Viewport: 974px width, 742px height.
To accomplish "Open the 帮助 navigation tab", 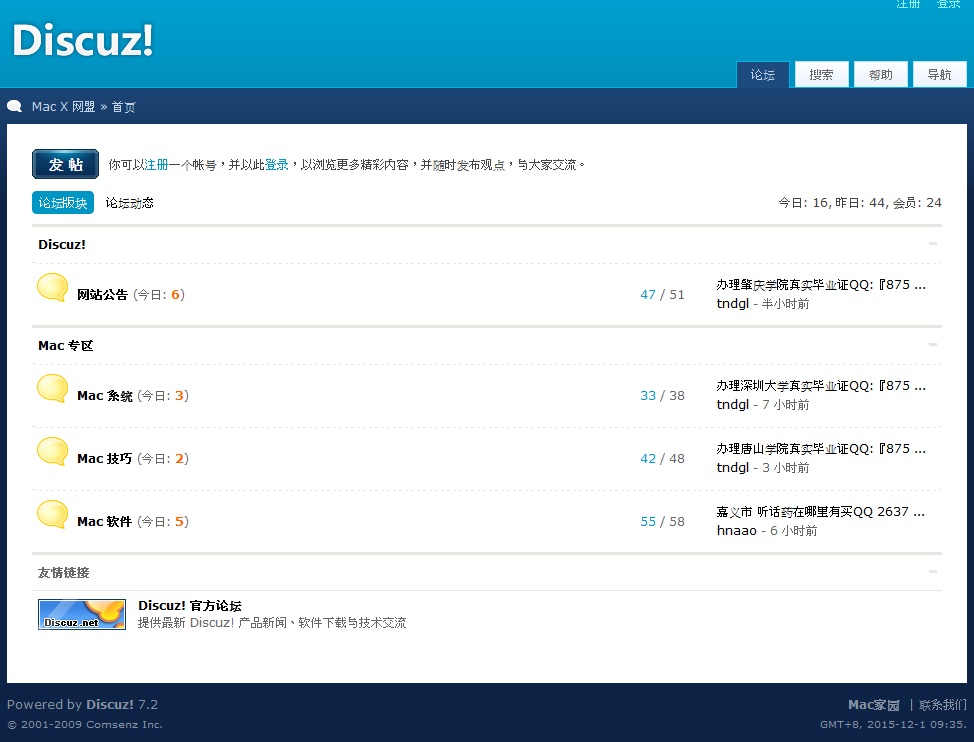I will pos(881,75).
